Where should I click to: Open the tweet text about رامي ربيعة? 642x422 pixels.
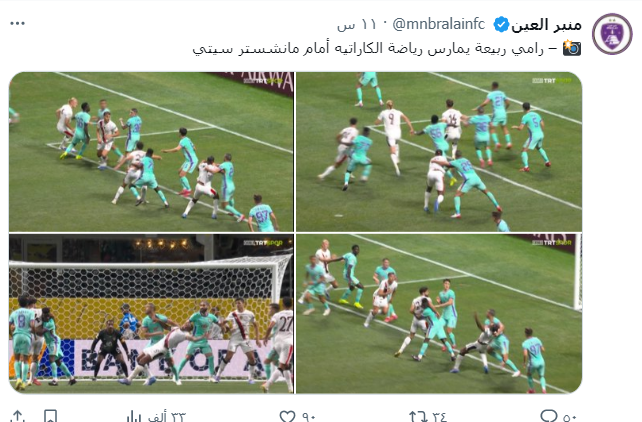[368, 48]
